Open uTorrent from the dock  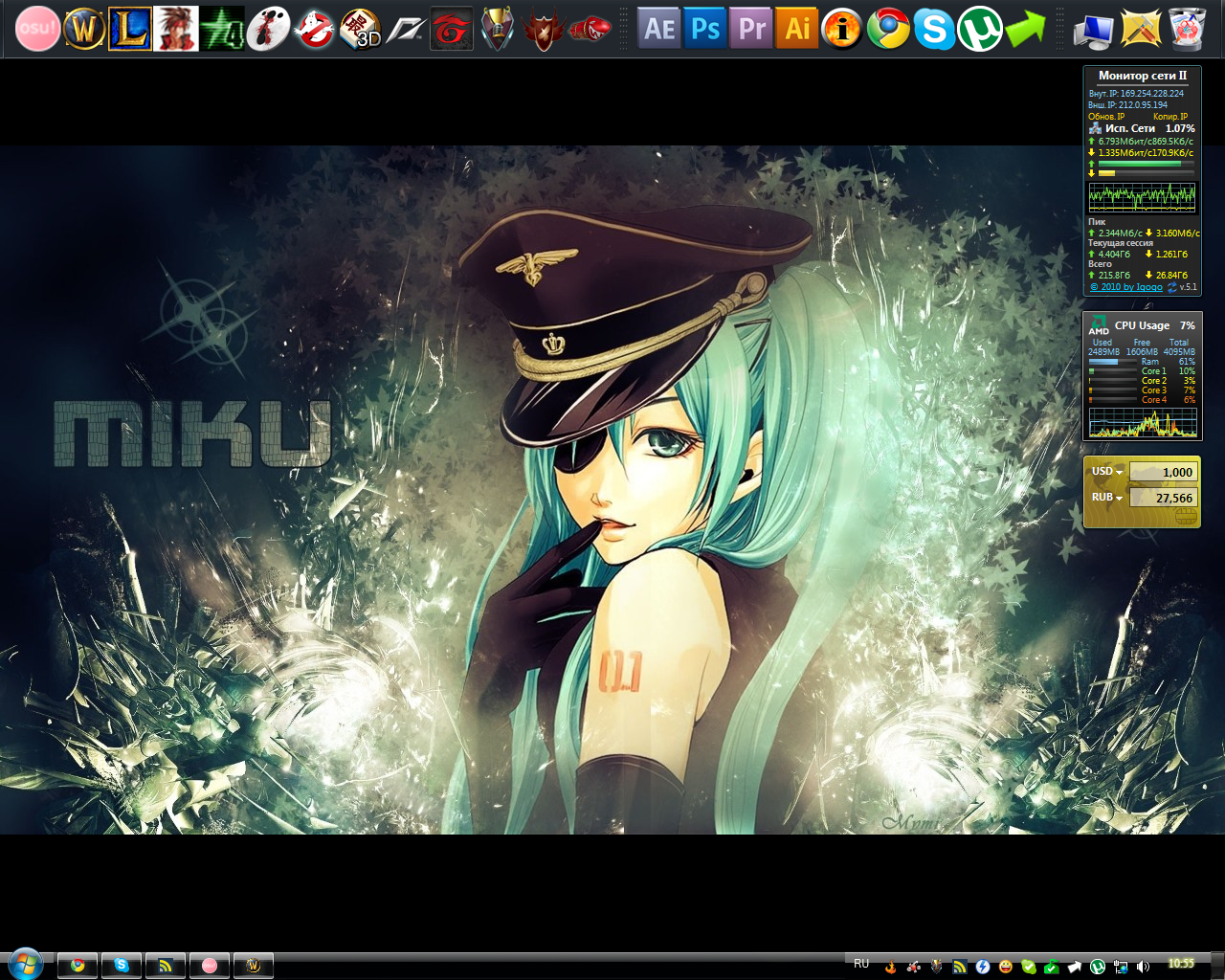979,29
